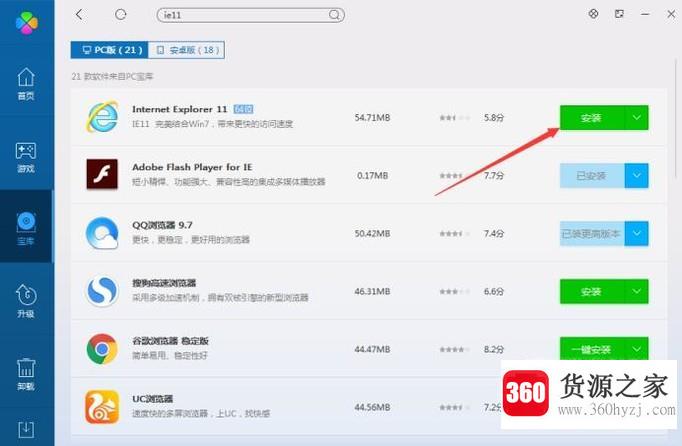Screen dimensions: 682x446
Task: Open the 搜狗高速浏览器 title link
Action: click(164, 283)
